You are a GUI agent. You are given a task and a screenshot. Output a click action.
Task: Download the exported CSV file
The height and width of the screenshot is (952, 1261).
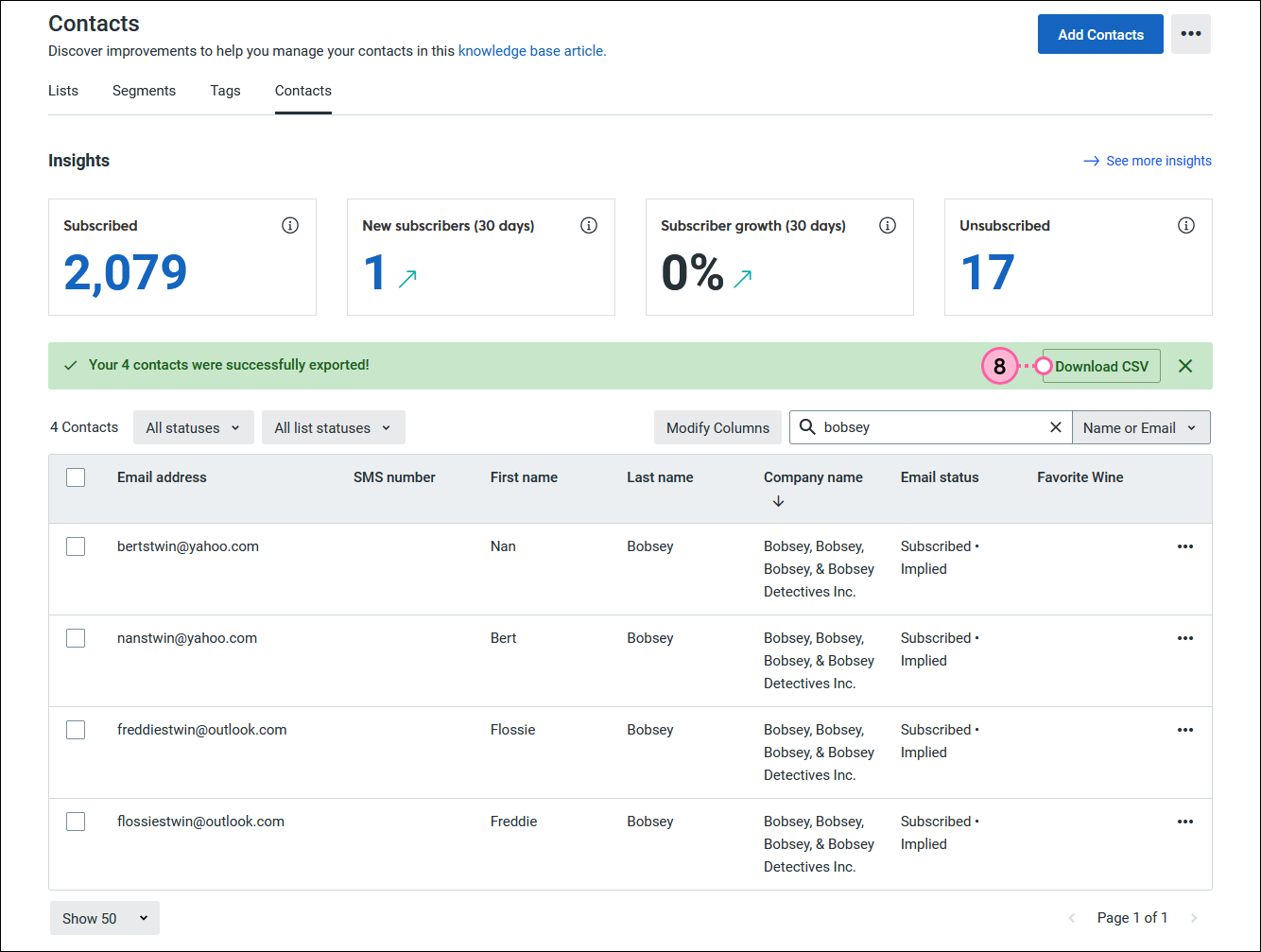pyautogui.click(x=1101, y=366)
